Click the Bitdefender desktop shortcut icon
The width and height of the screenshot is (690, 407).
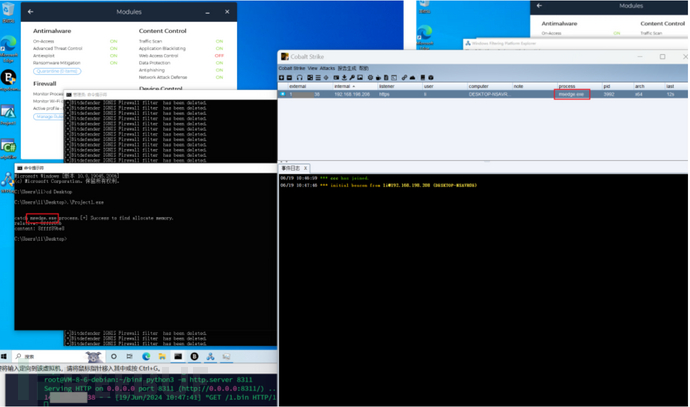click(9, 77)
